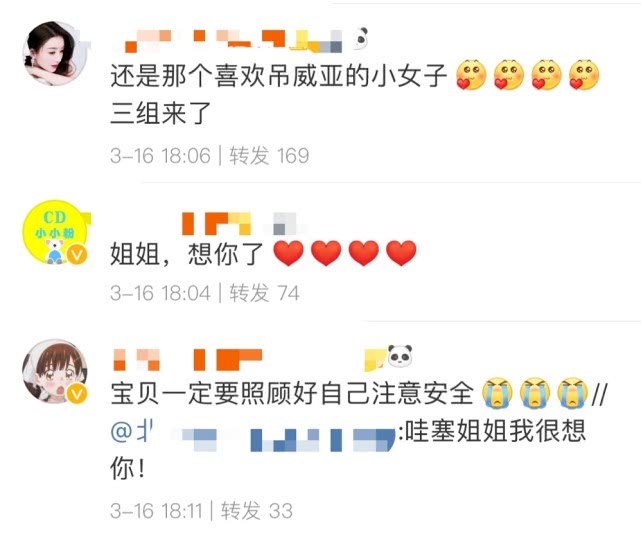This screenshot has width=641, height=548.
Task: Tap last heart-face emoji in first comment
Action: point(584,76)
